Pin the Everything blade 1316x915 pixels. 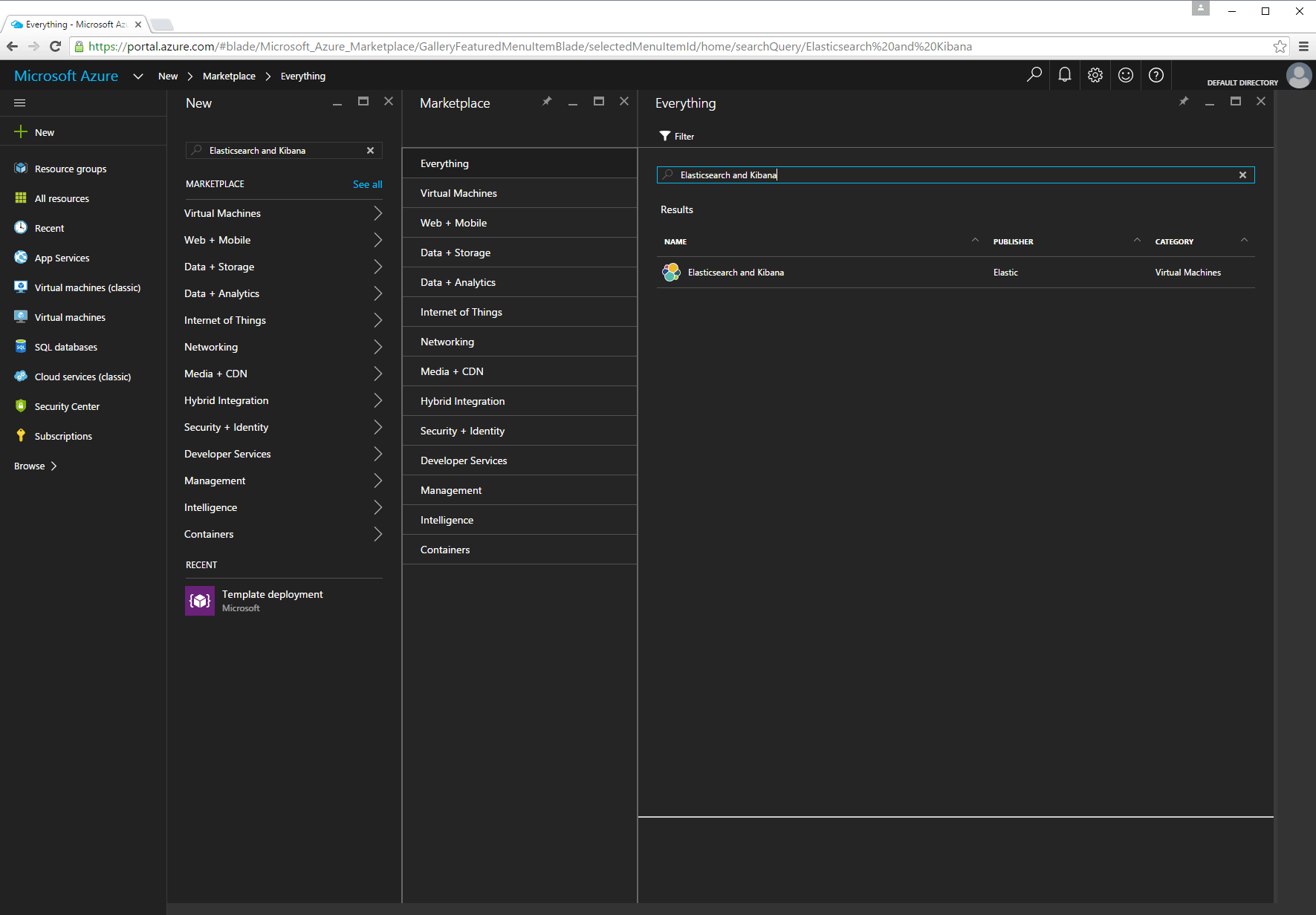coord(1184,101)
